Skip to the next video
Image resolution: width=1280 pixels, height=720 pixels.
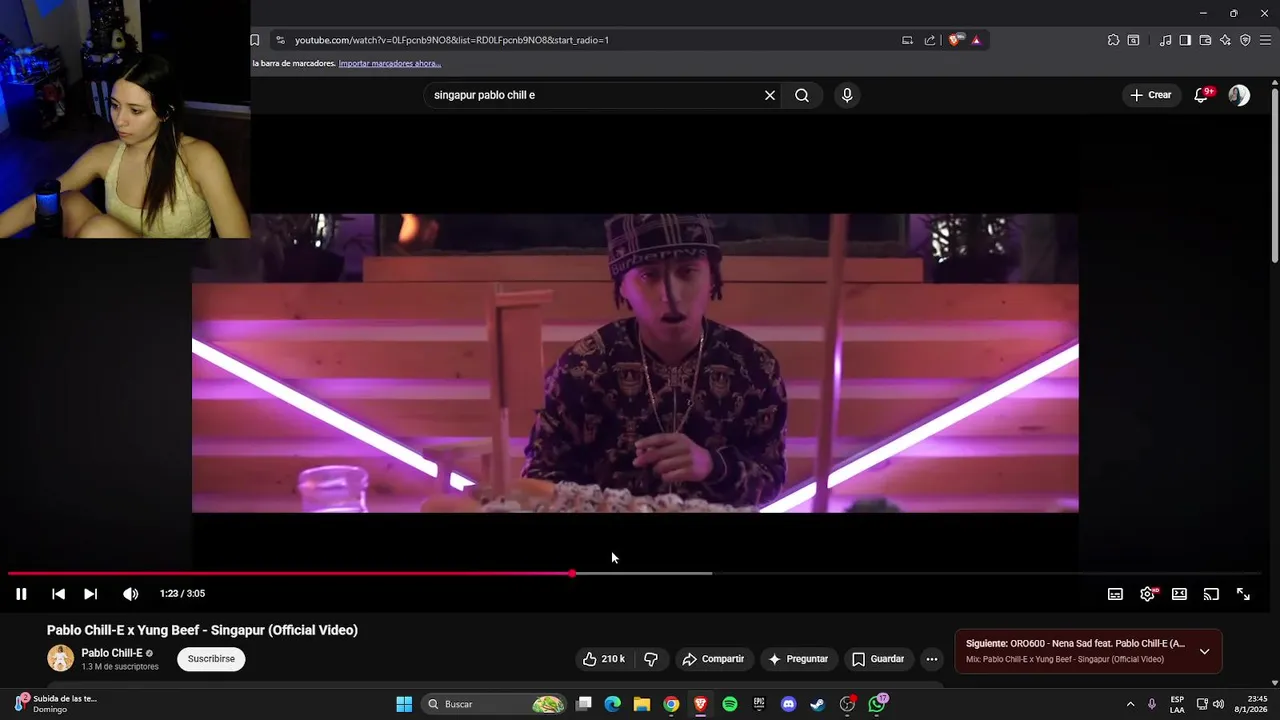pyautogui.click(x=90, y=594)
